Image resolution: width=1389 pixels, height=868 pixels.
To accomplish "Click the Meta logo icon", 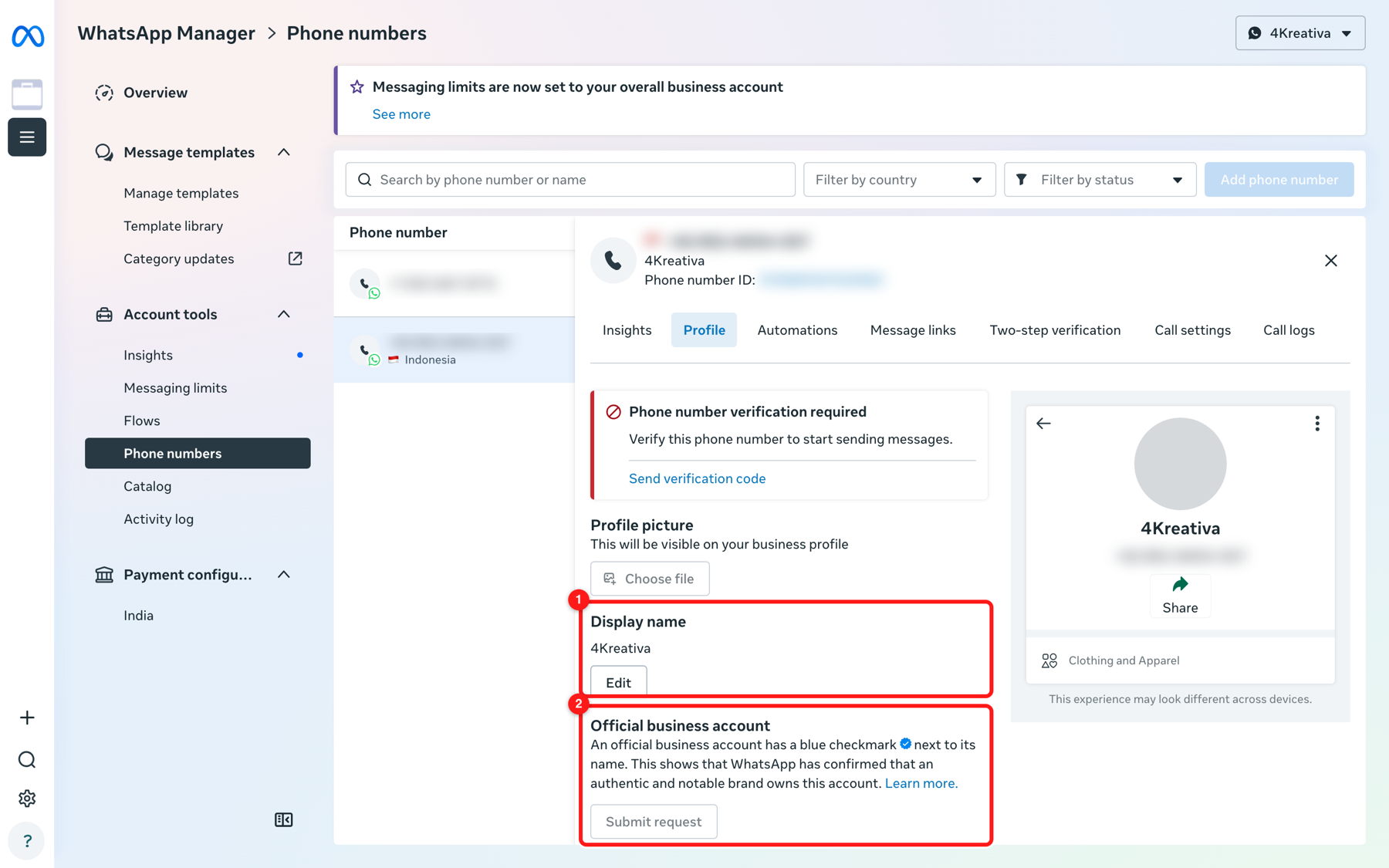I will tap(28, 35).
